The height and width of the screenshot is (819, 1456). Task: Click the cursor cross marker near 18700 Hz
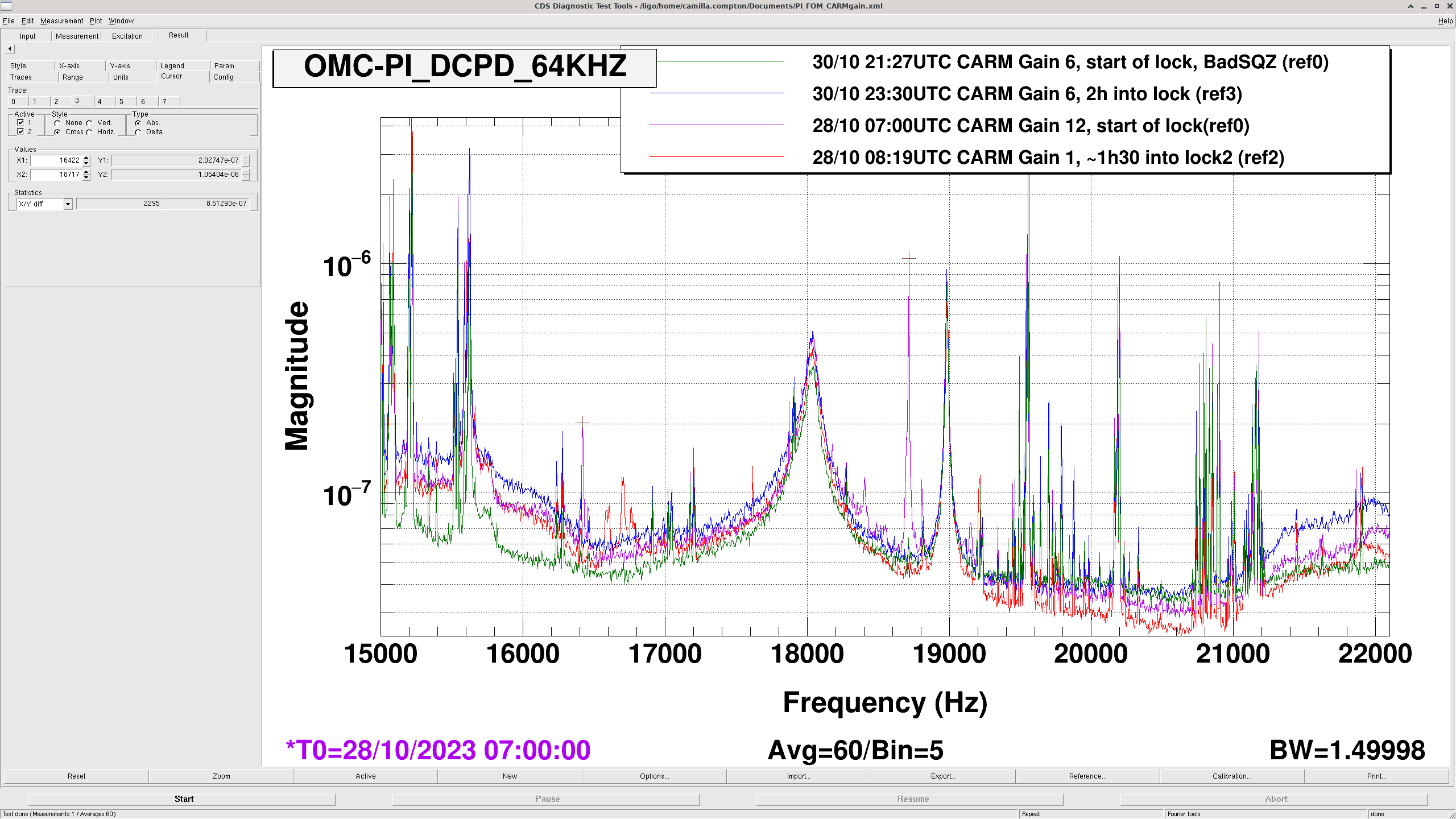909,258
